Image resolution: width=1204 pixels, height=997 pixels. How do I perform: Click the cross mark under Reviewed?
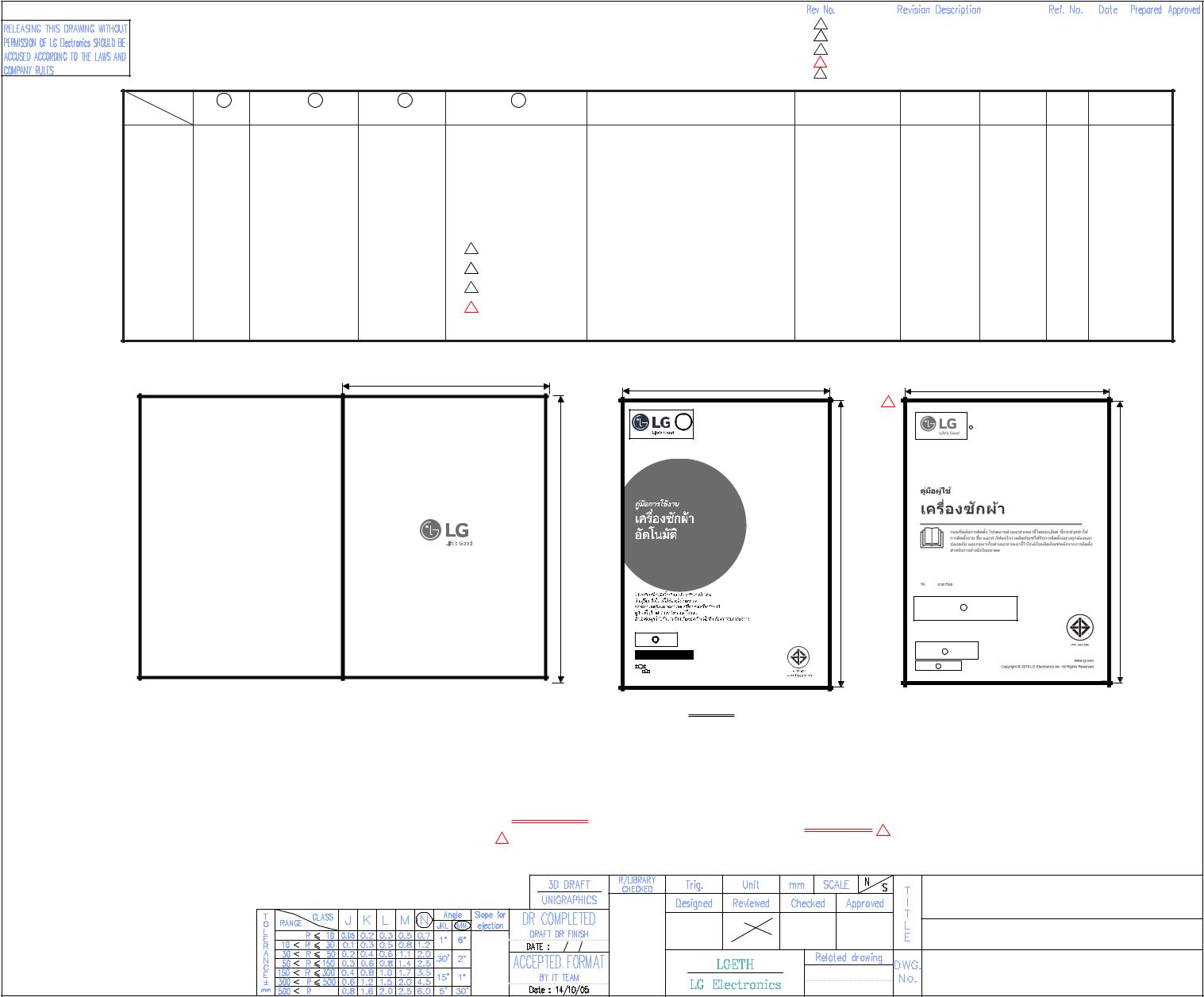coord(752,930)
